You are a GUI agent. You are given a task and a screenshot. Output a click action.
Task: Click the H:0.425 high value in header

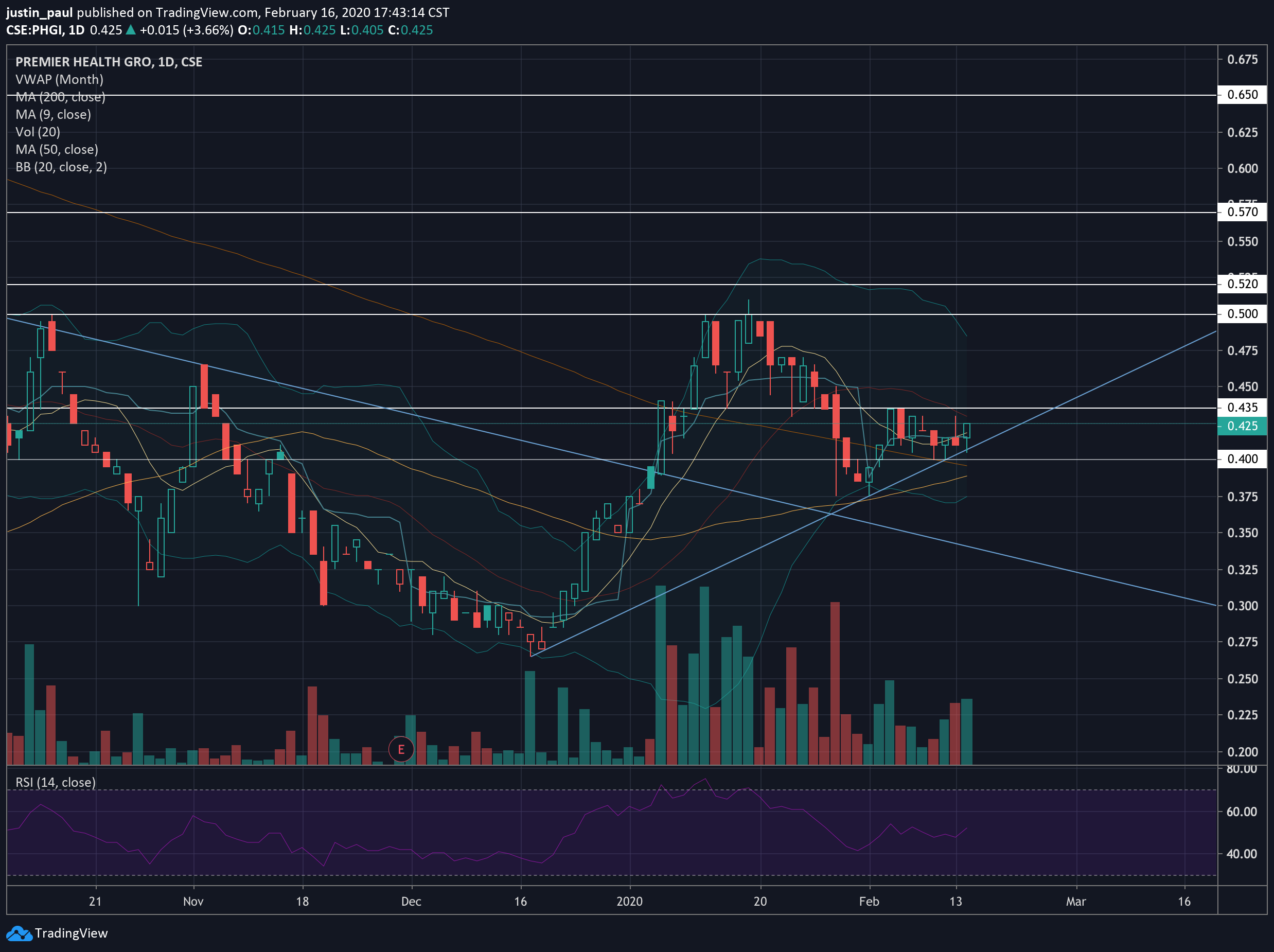click(313, 30)
